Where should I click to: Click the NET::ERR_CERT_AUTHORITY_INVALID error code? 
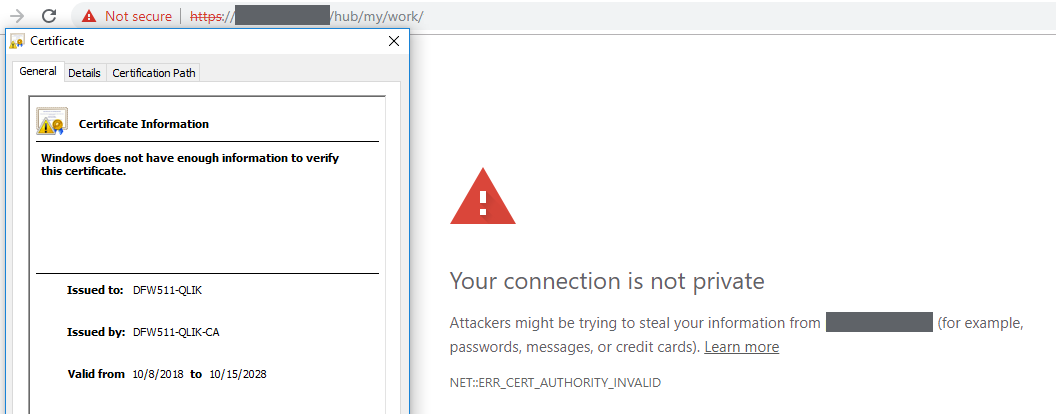point(555,382)
